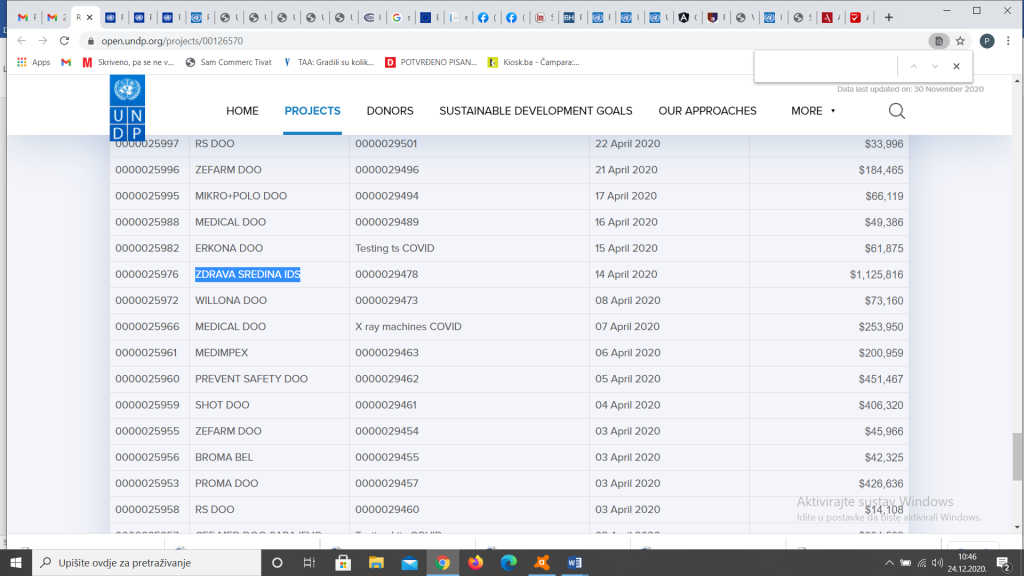Open Word from the taskbar

[x=575, y=562]
